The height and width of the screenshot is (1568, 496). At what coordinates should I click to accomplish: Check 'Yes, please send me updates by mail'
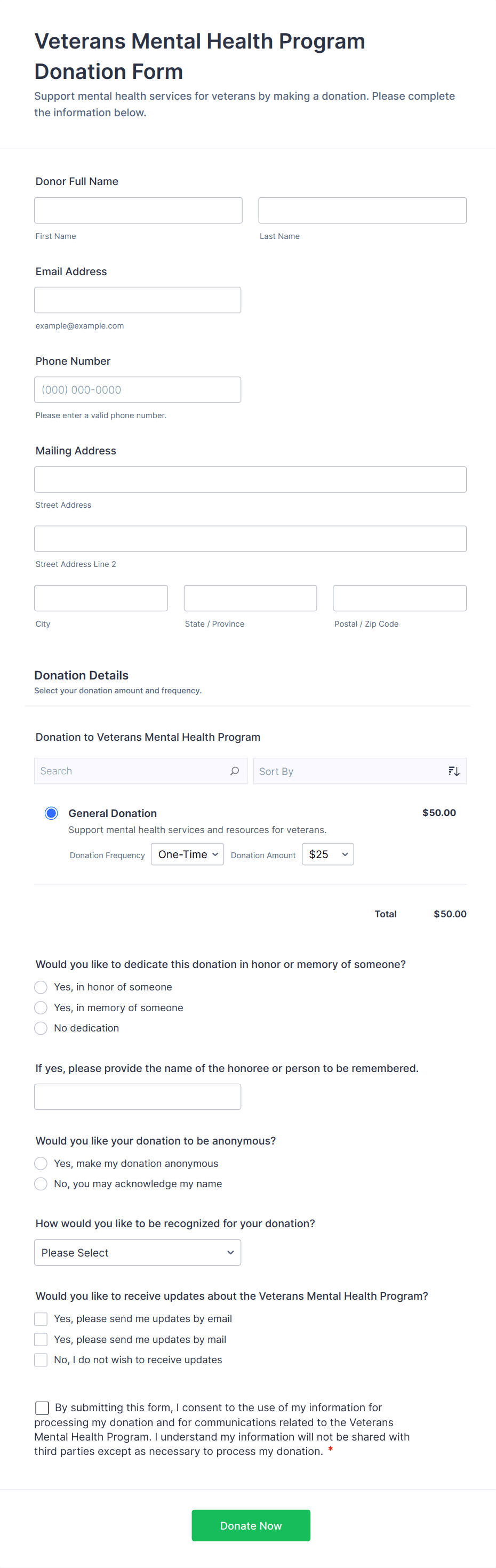tap(41, 1340)
